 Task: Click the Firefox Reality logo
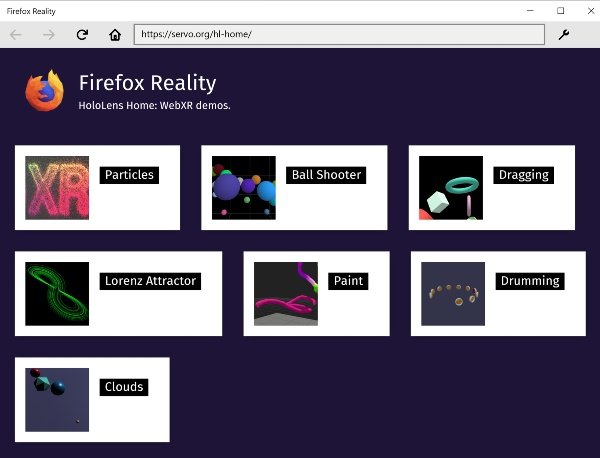point(44,91)
